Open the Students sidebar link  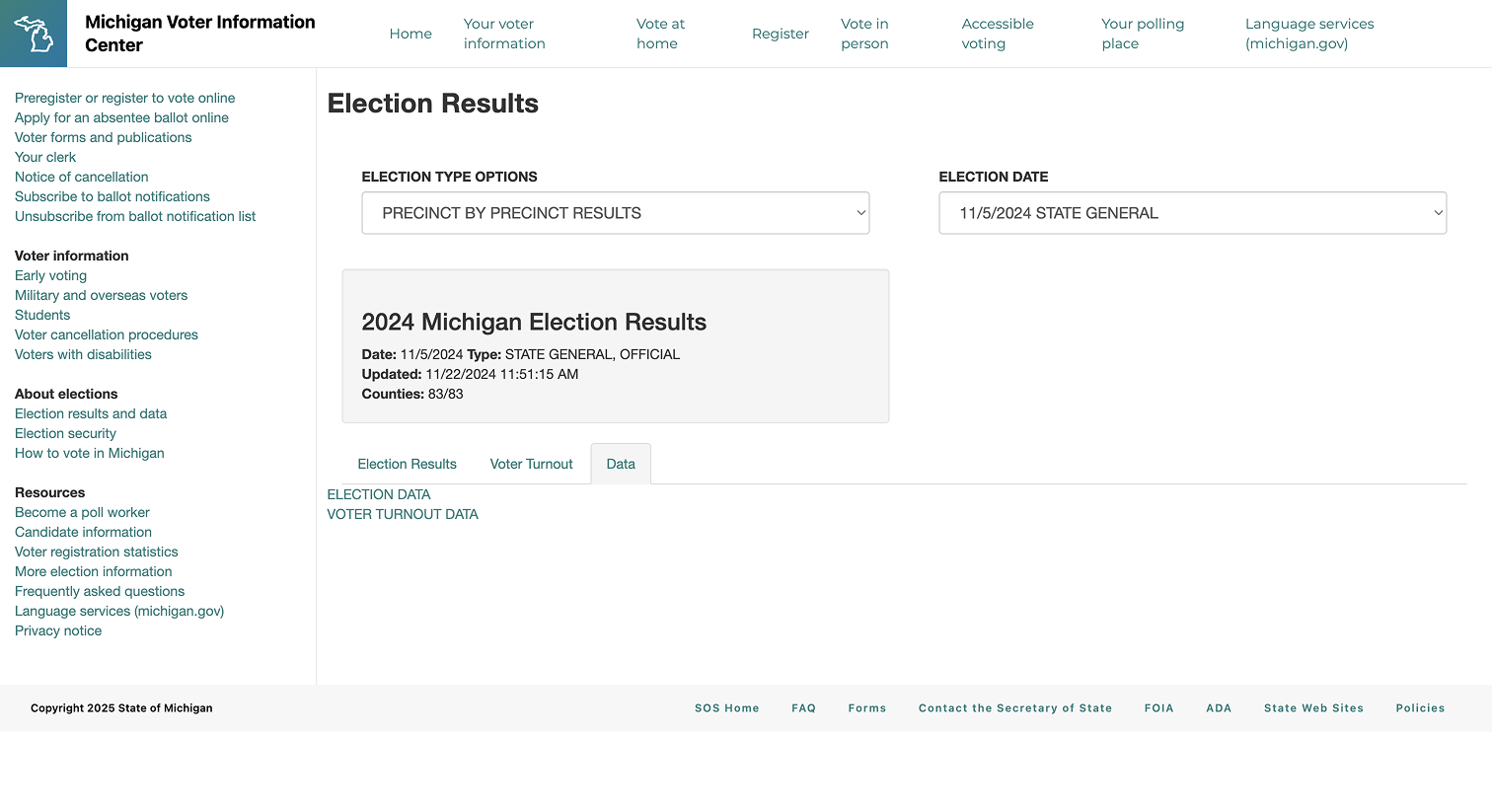(x=42, y=315)
